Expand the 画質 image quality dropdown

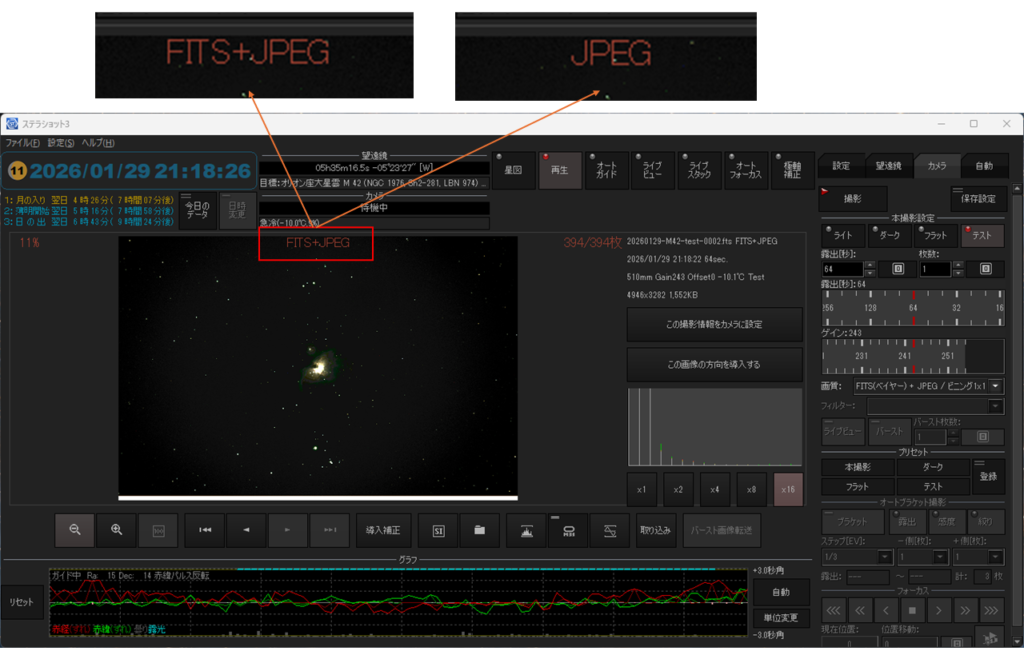995,385
